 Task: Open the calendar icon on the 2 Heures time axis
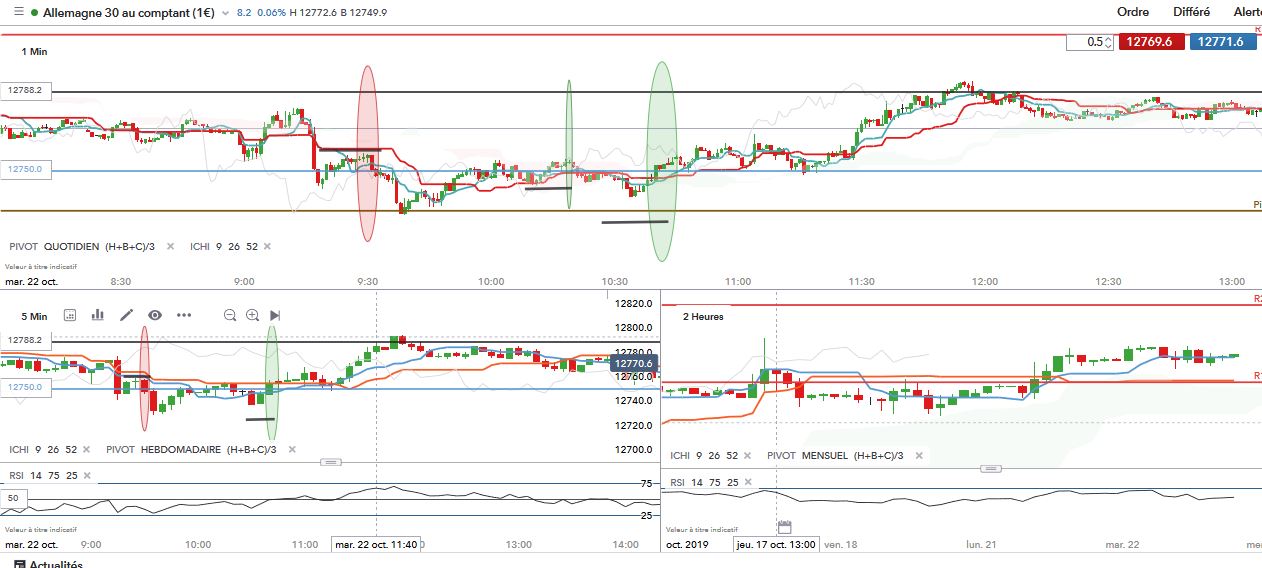click(x=784, y=527)
